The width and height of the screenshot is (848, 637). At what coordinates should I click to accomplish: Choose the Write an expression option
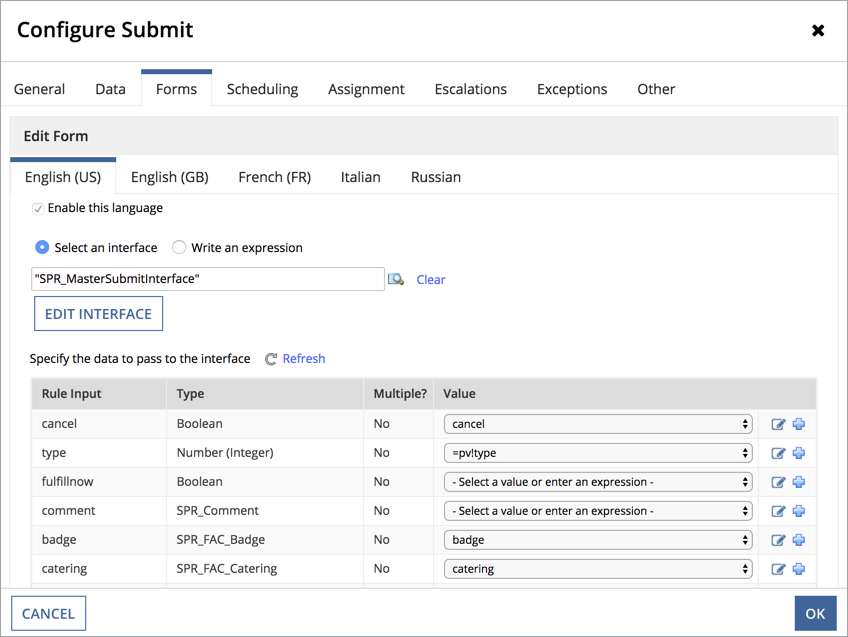pyautogui.click(x=179, y=247)
